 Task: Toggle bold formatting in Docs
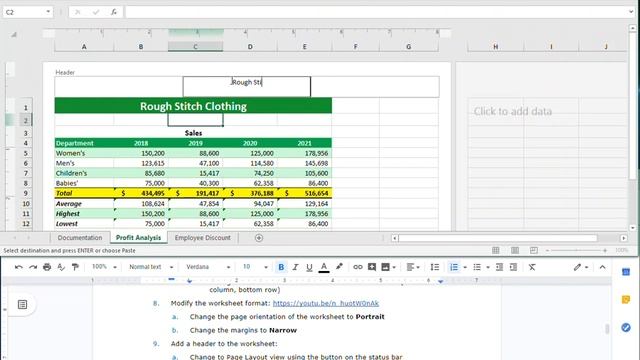tap(281, 267)
